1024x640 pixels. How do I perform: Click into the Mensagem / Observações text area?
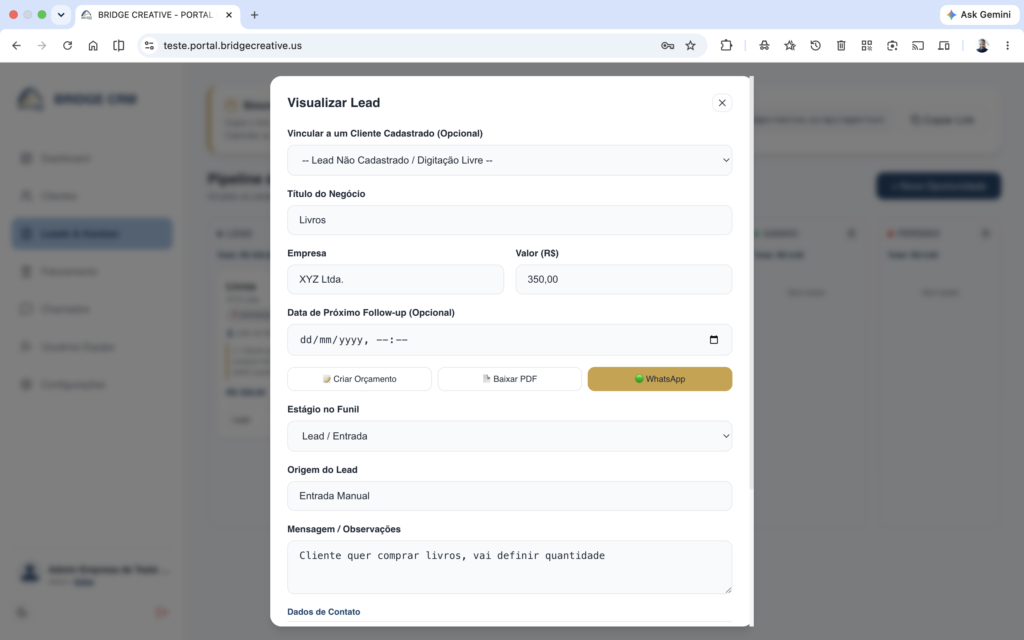click(x=509, y=567)
